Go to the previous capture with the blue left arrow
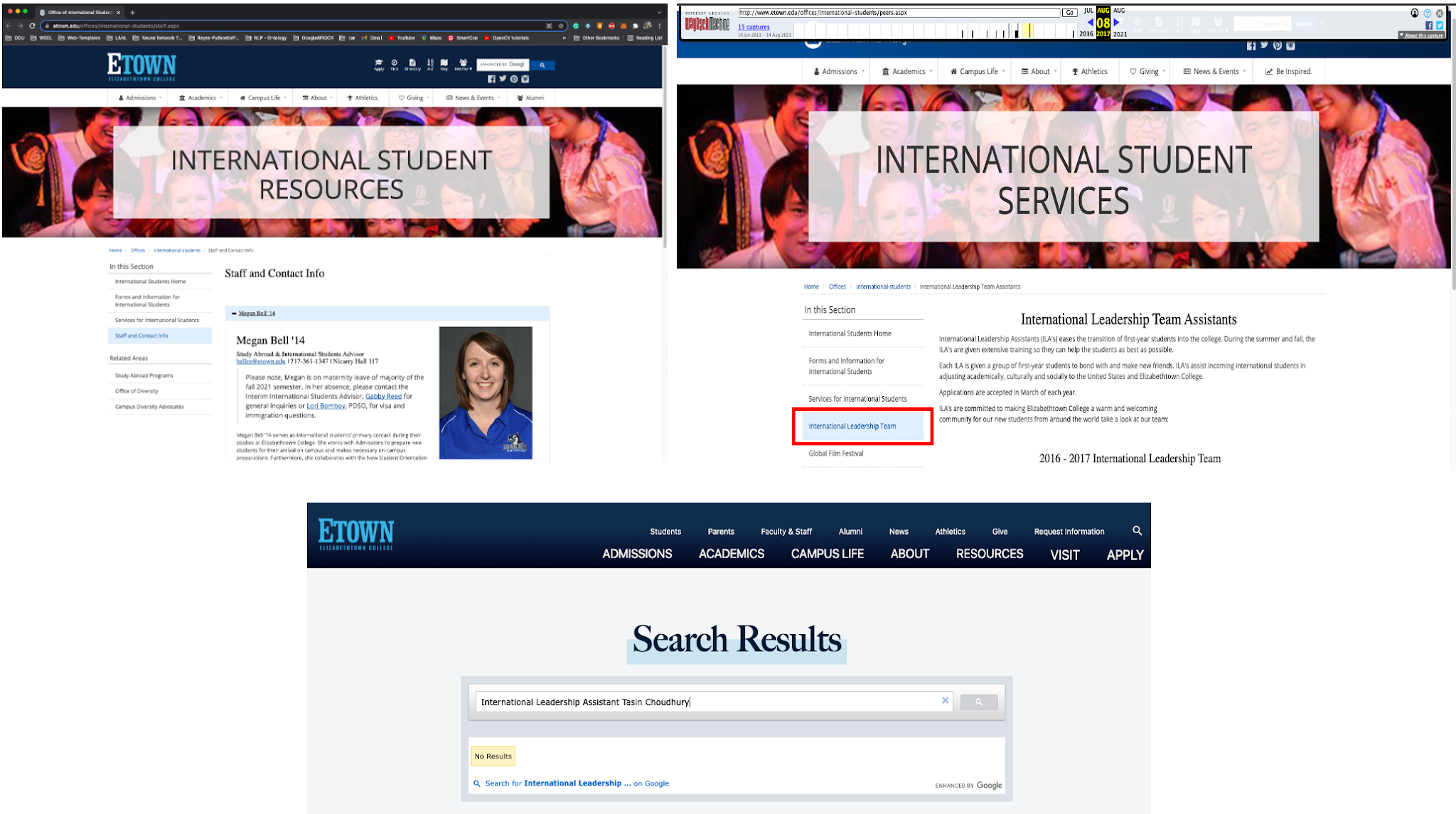Screen dimensions: 1456x814 pos(1091,22)
